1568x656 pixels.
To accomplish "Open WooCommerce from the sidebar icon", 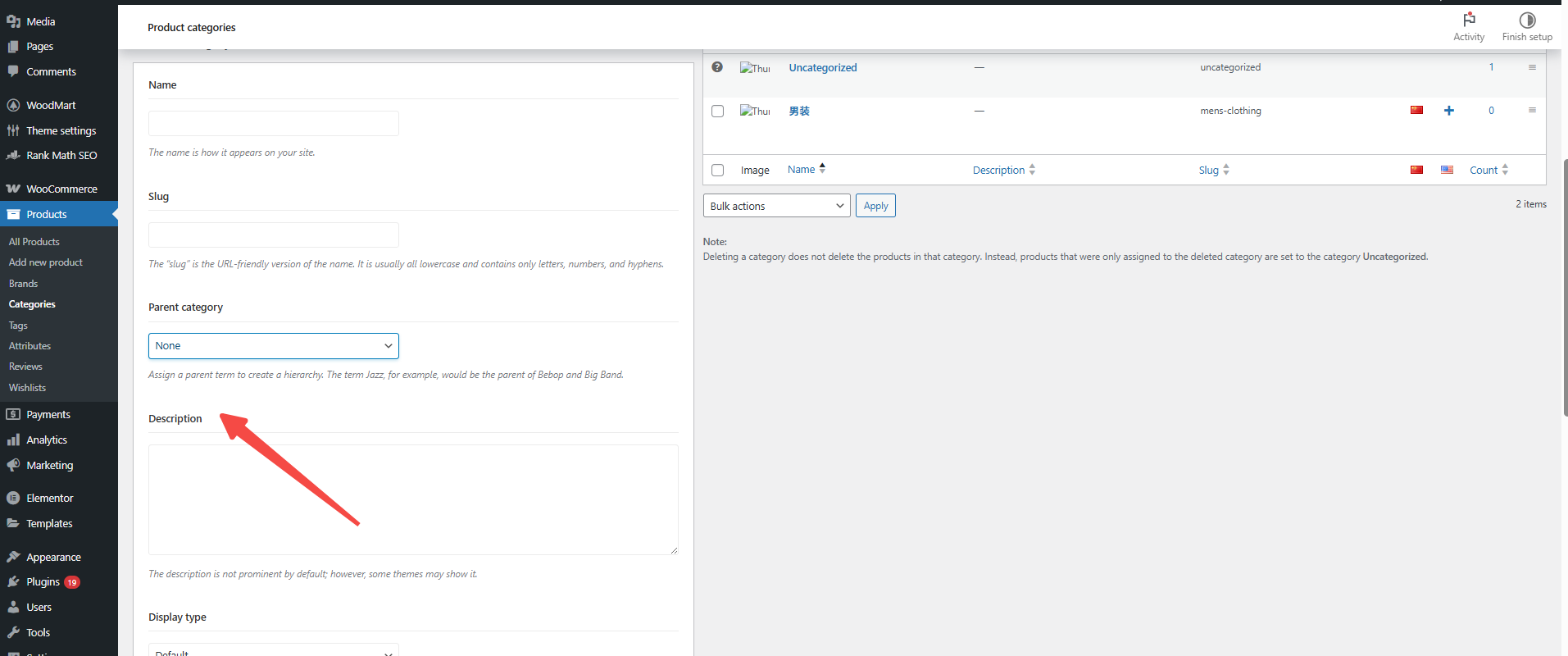I will (13, 189).
